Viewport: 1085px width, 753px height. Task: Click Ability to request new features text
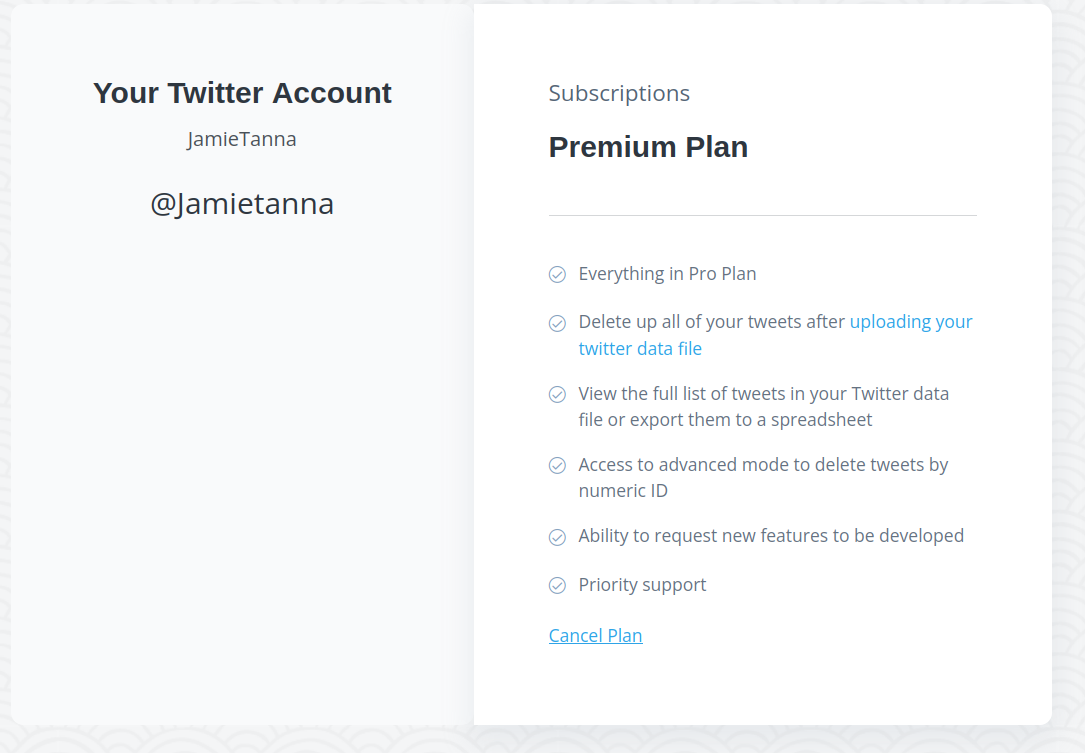point(771,536)
